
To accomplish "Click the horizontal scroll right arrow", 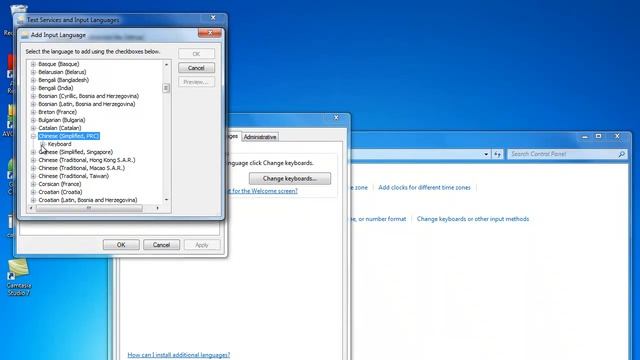I will [x=158, y=208].
